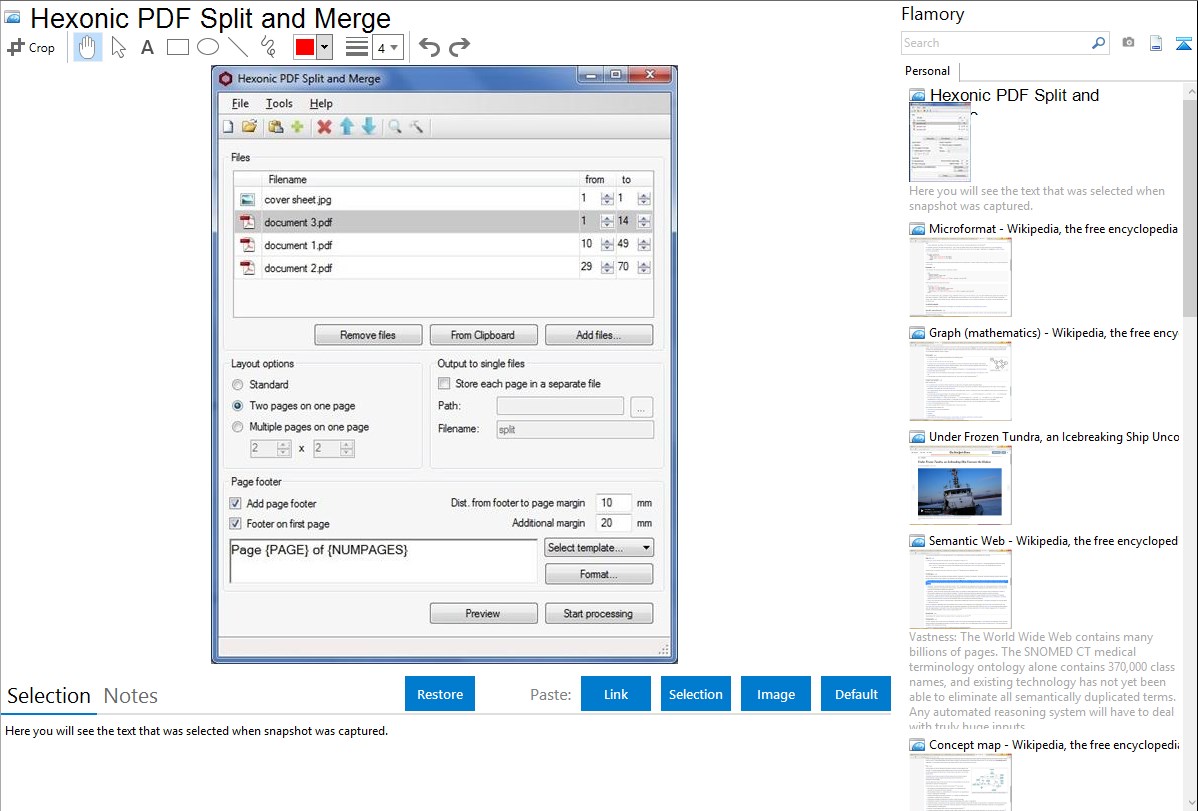Click the Flamory search field
This screenshot has width=1198, height=811.
pos(995,43)
